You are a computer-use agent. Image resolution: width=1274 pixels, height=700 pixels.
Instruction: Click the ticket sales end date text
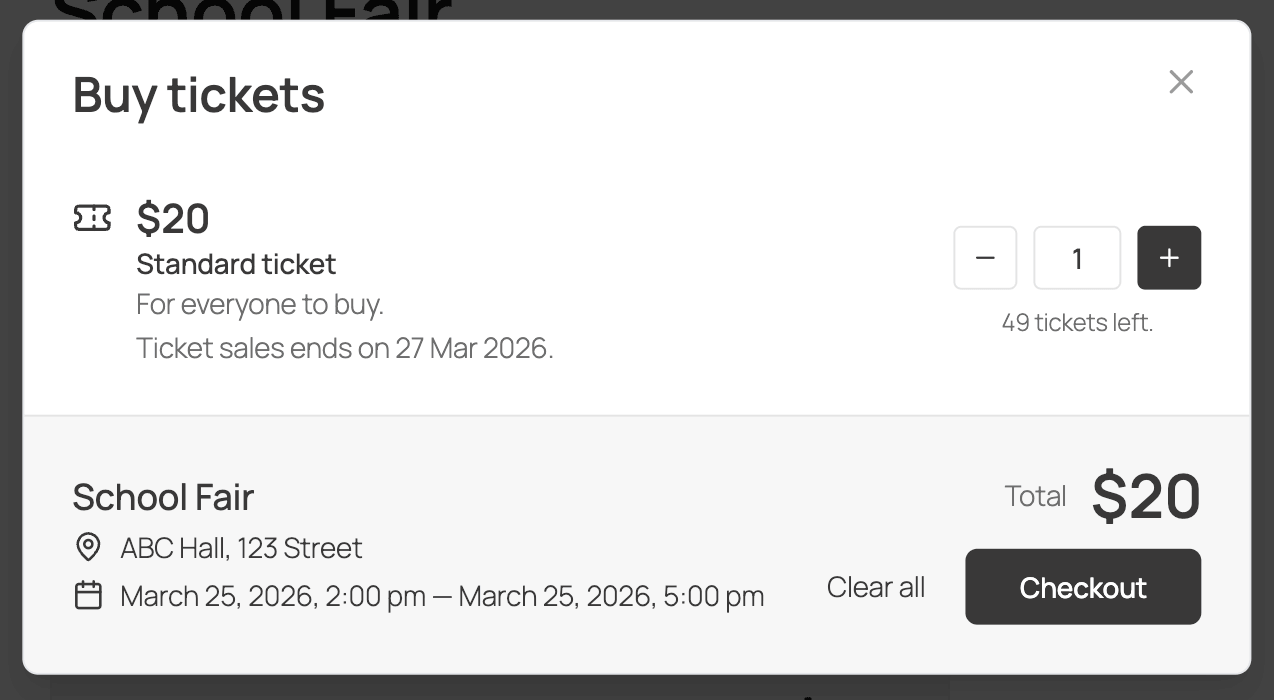click(x=345, y=347)
